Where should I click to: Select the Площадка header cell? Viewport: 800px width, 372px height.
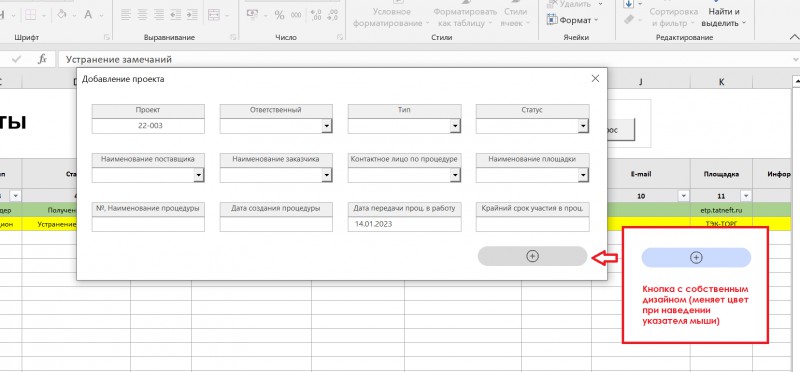click(721, 174)
